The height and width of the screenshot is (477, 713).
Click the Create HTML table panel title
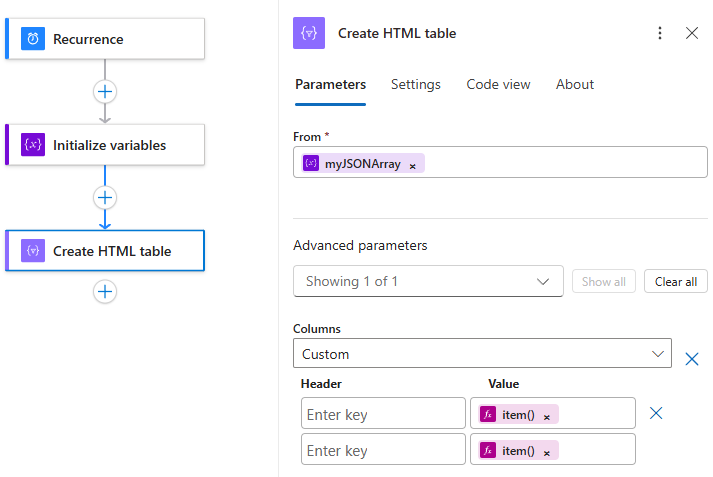point(397,33)
